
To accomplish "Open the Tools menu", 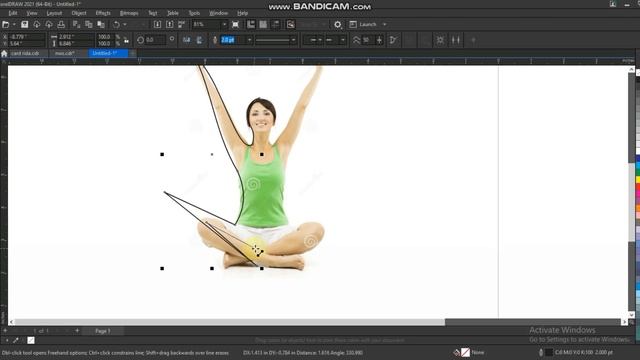I will tap(194, 13).
